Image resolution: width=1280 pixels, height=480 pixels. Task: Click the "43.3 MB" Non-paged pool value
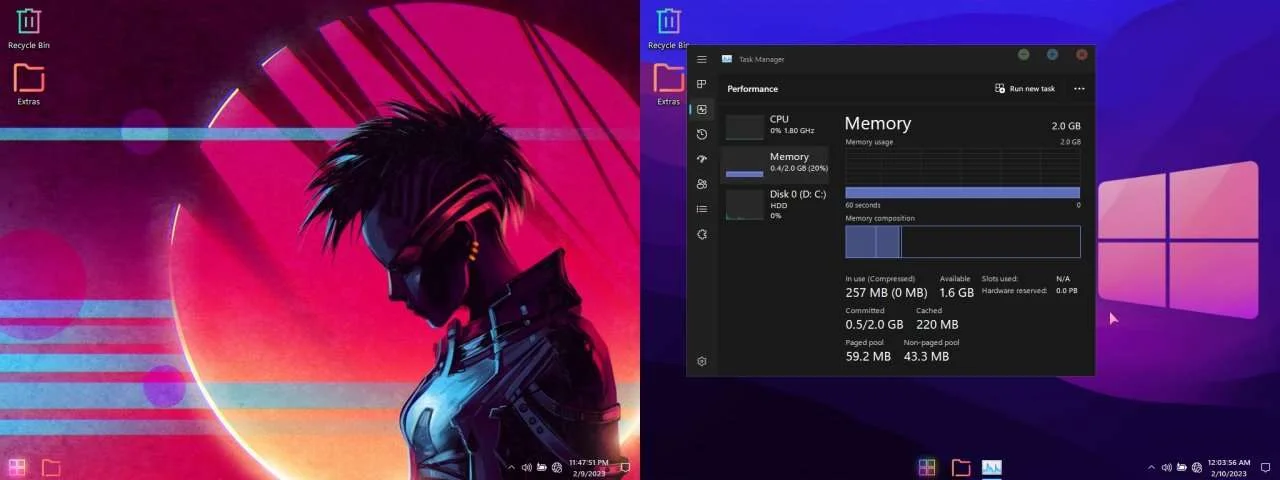926,356
